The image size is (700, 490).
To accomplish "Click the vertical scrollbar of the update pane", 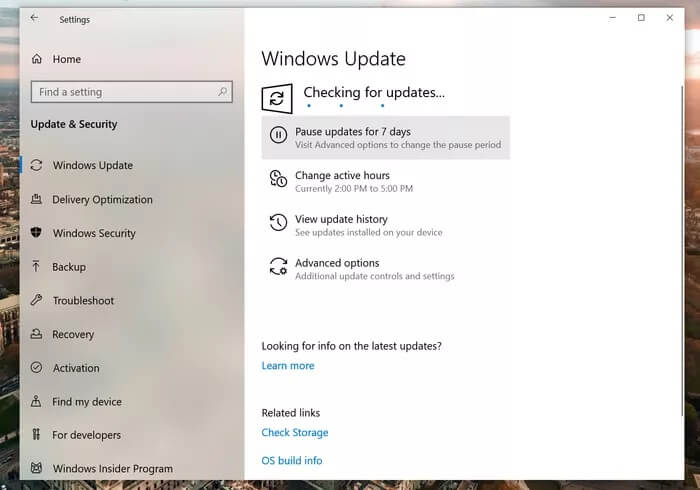I will coord(682,250).
